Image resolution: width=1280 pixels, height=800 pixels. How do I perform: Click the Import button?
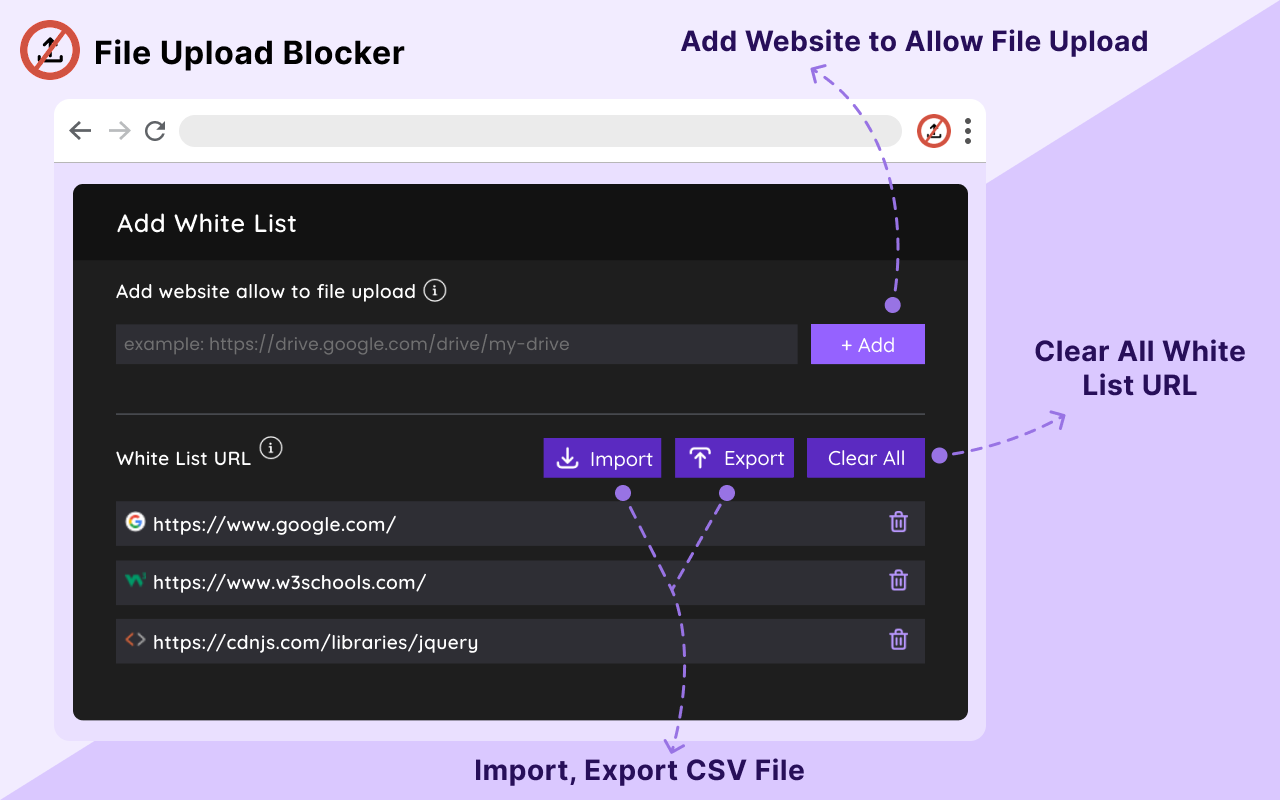pos(602,458)
